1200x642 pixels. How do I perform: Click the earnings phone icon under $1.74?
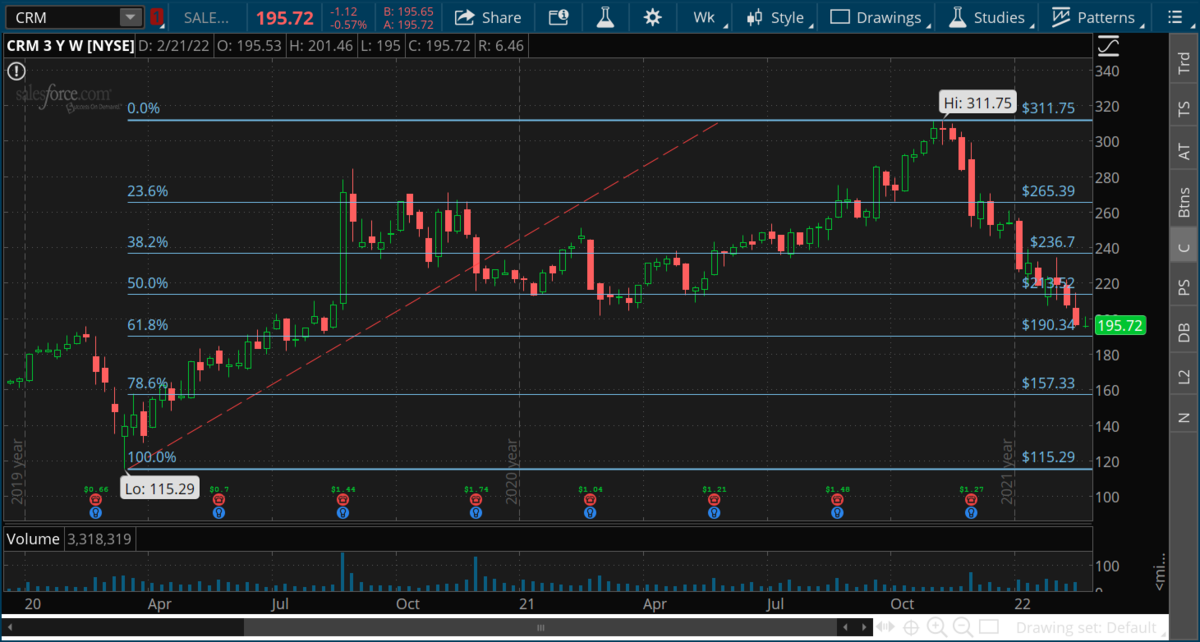pos(475,500)
